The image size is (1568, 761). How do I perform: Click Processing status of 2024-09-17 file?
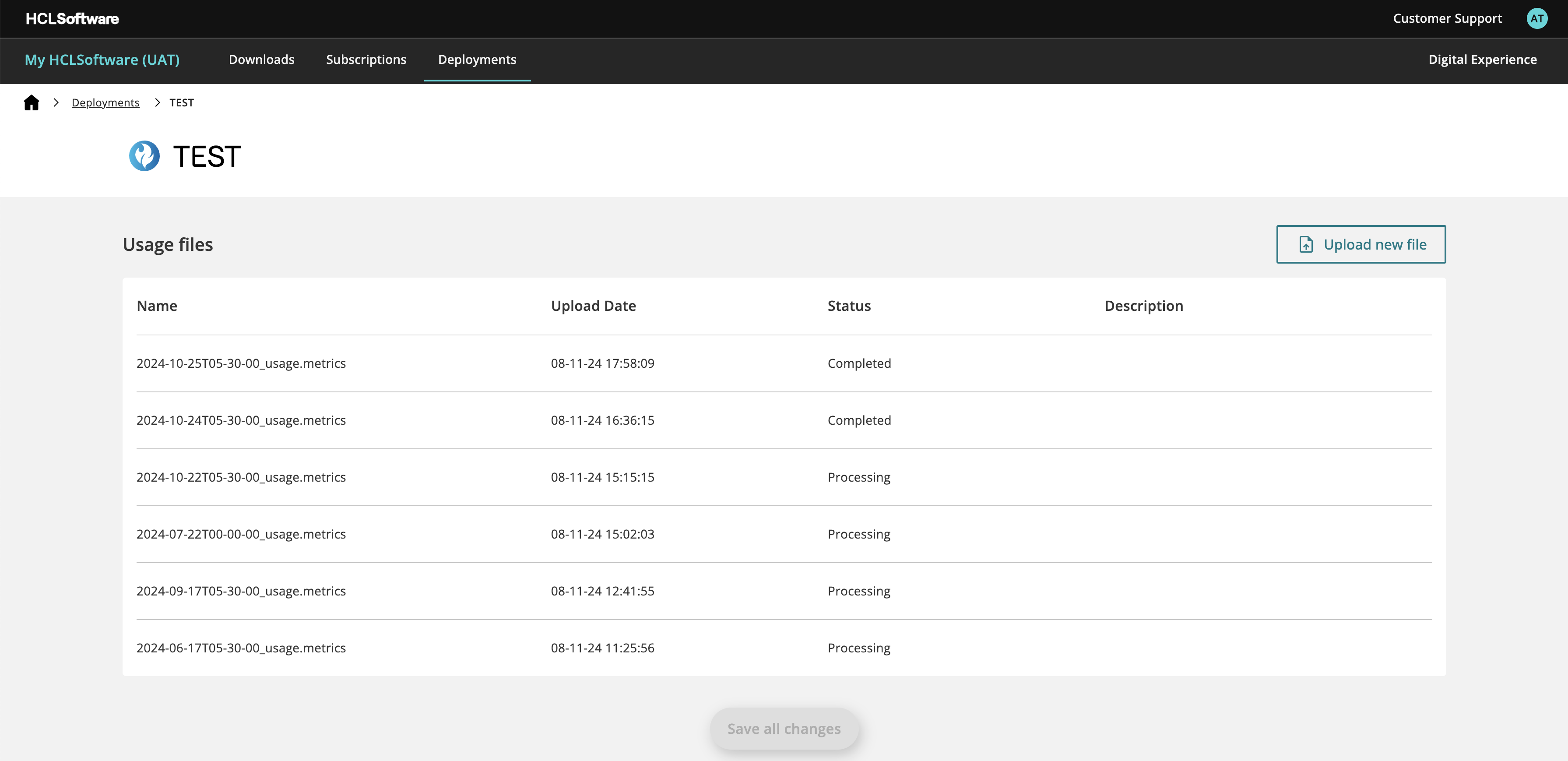click(x=859, y=591)
